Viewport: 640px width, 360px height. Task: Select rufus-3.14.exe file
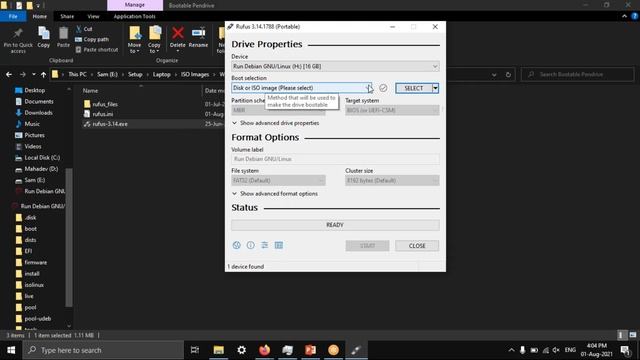tap(110, 124)
